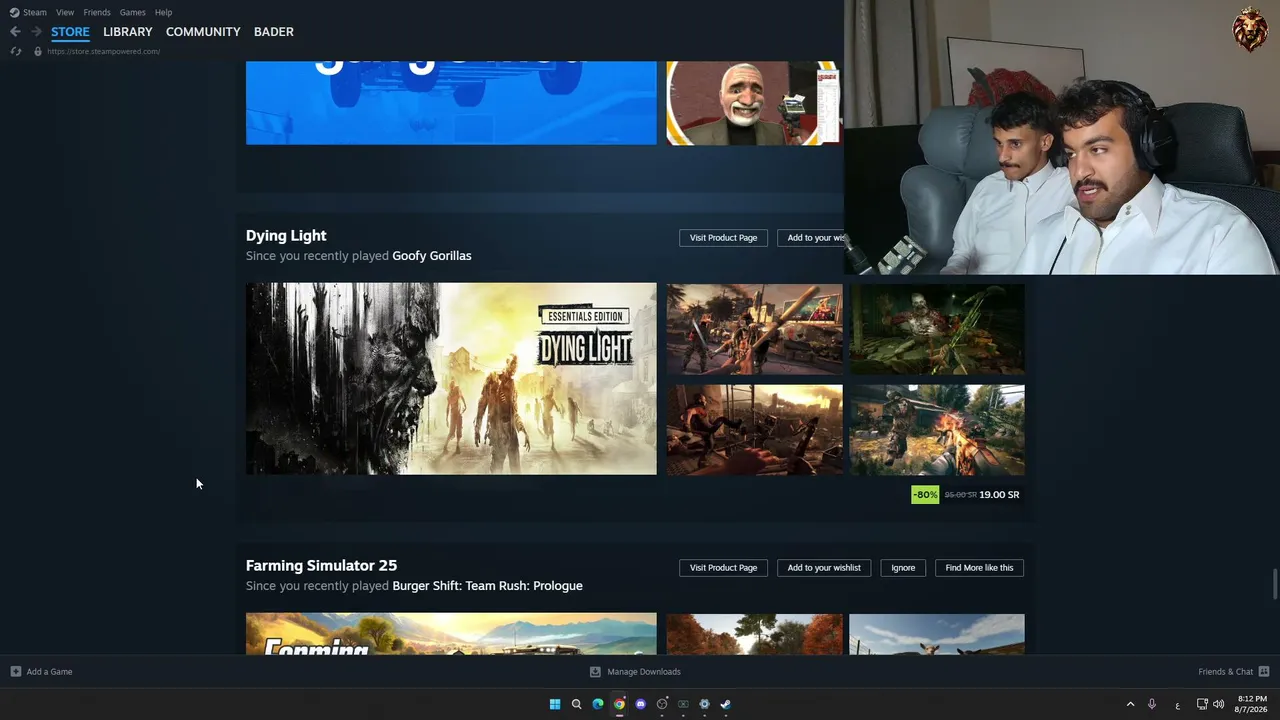Open the Goofy Gorillas link

pyautogui.click(x=432, y=256)
